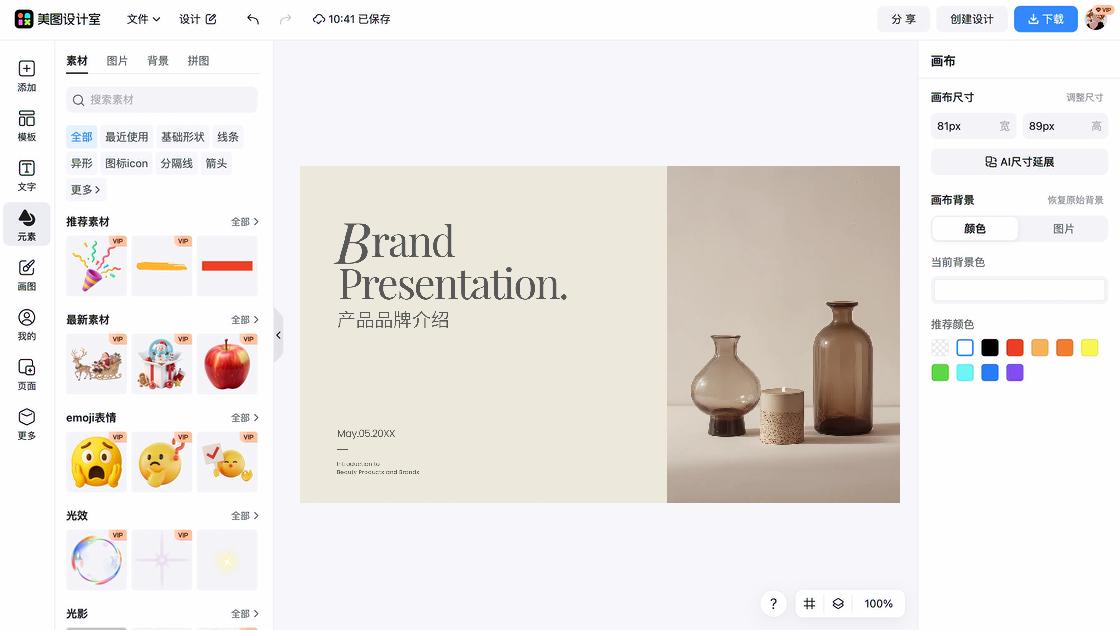Click the help question mark button
1120x630 pixels.
tap(773, 604)
